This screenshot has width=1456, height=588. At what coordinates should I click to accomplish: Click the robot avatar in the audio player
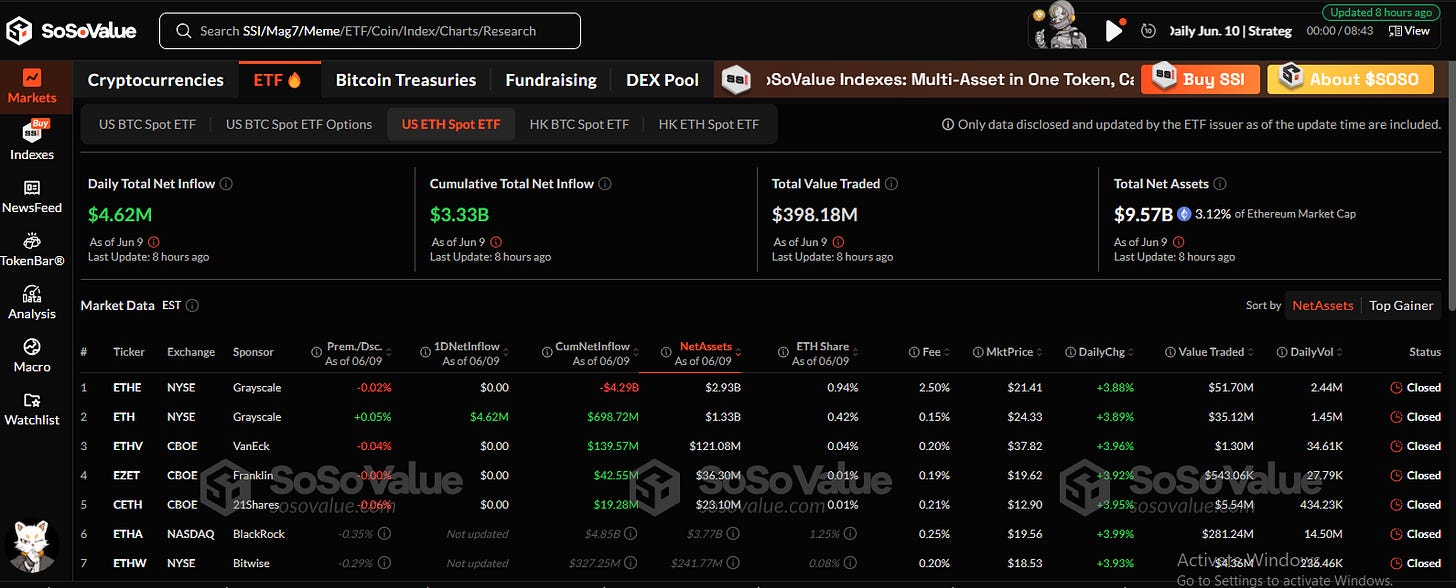tap(1060, 27)
